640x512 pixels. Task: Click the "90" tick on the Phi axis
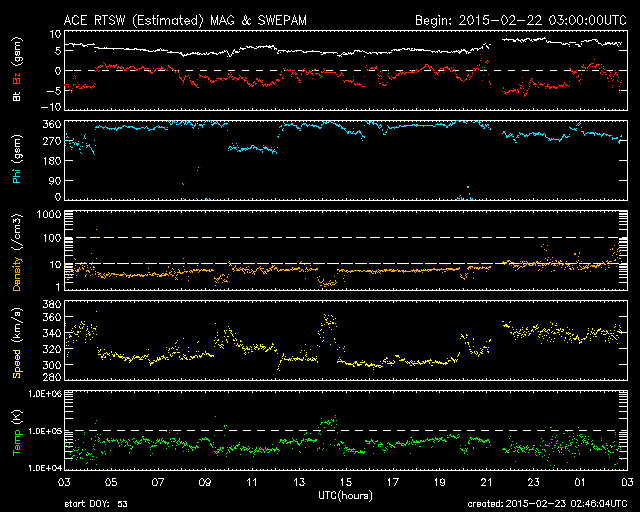click(55, 180)
